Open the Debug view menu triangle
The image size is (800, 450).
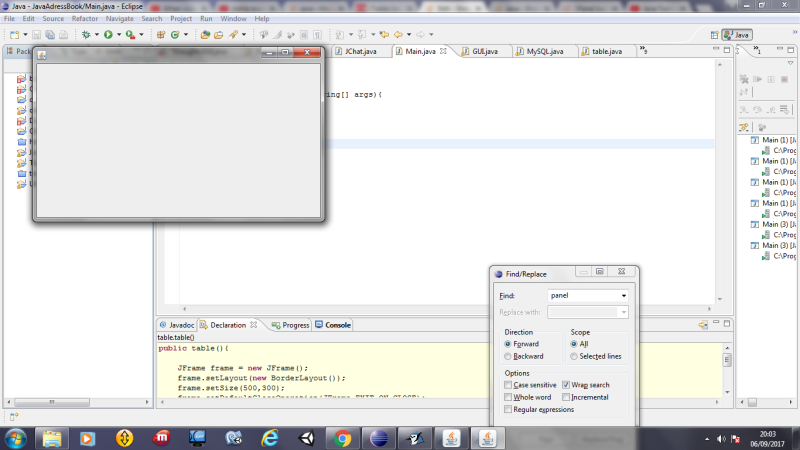(x=790, y=63)
